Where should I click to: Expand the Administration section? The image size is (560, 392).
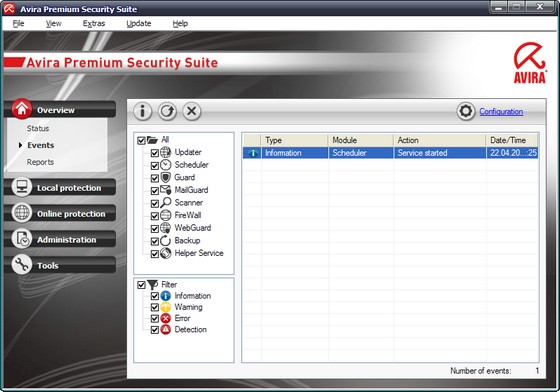[x=60, y=239]
